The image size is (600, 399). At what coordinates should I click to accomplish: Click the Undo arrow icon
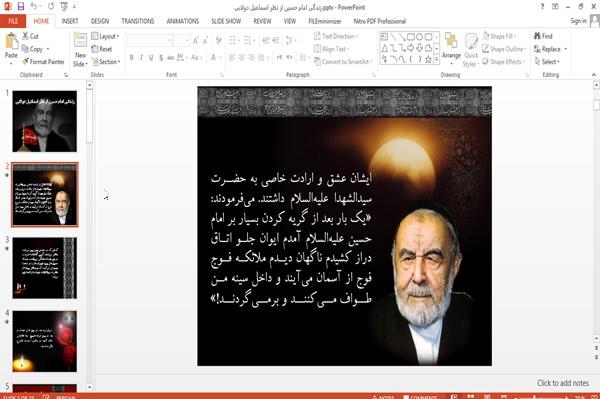[x=34, y=7]
